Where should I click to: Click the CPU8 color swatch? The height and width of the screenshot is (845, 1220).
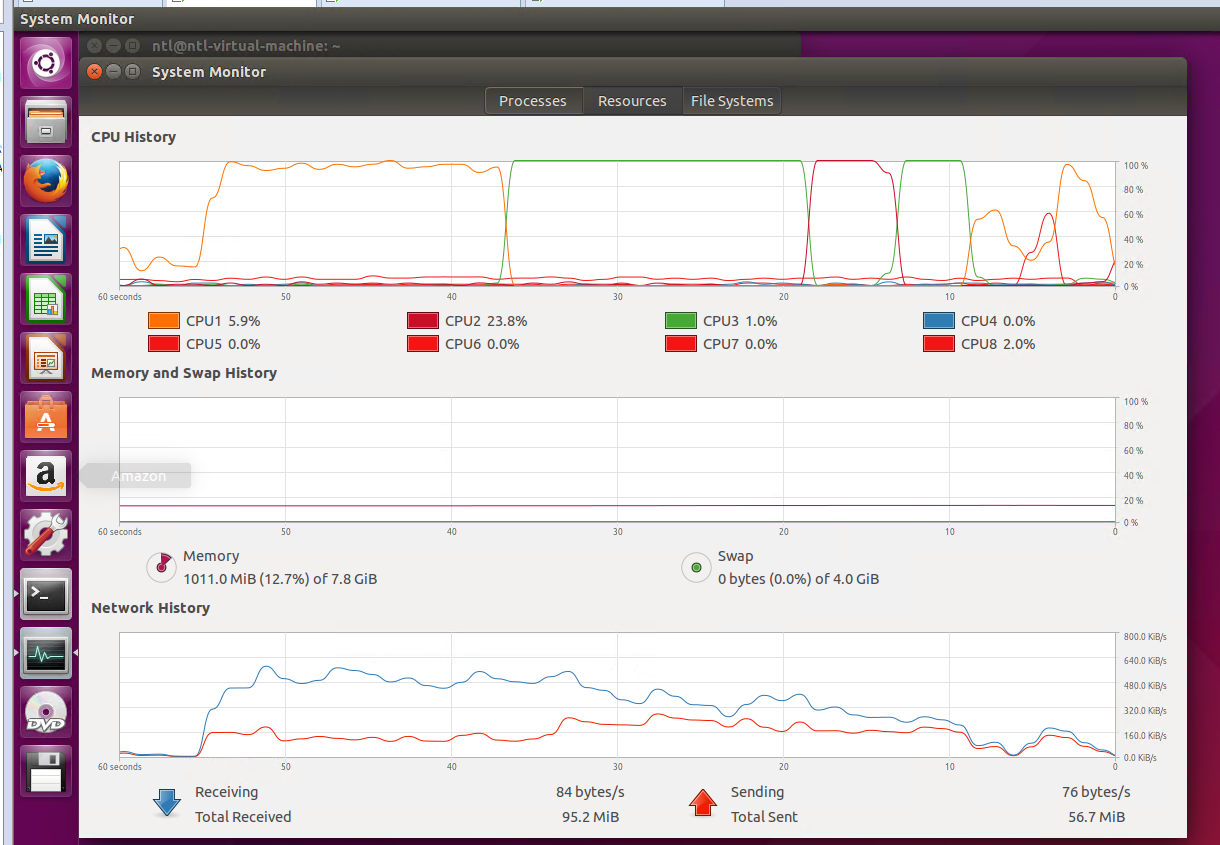click(938, 344)
